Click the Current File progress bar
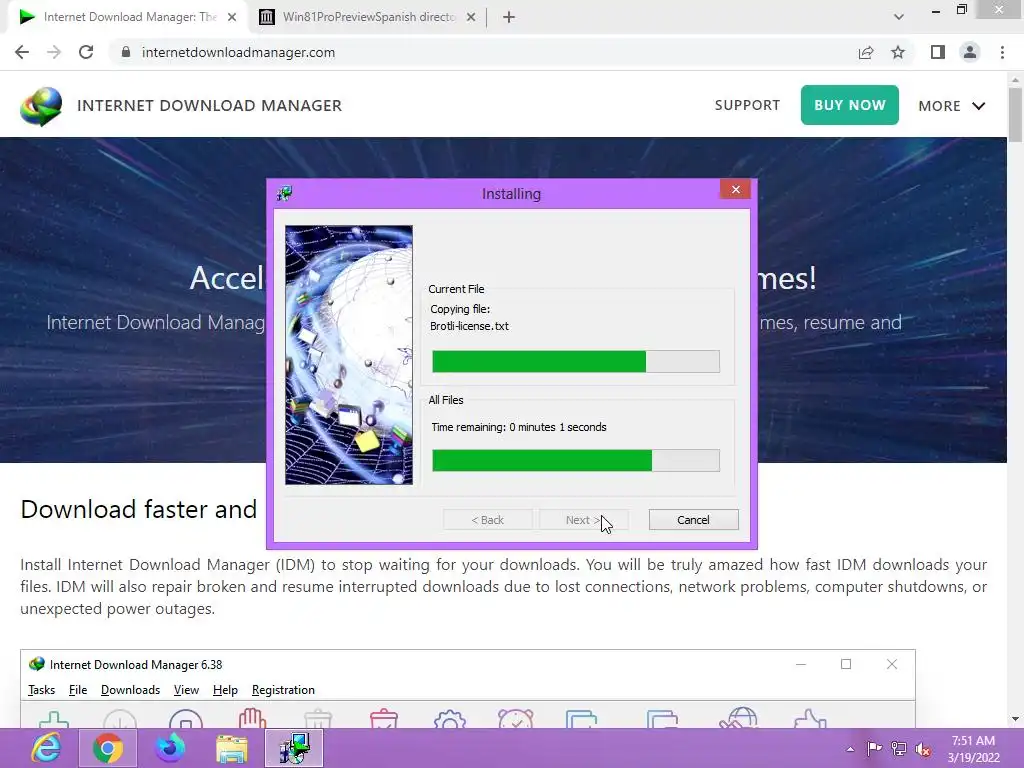 click(575, 361)
